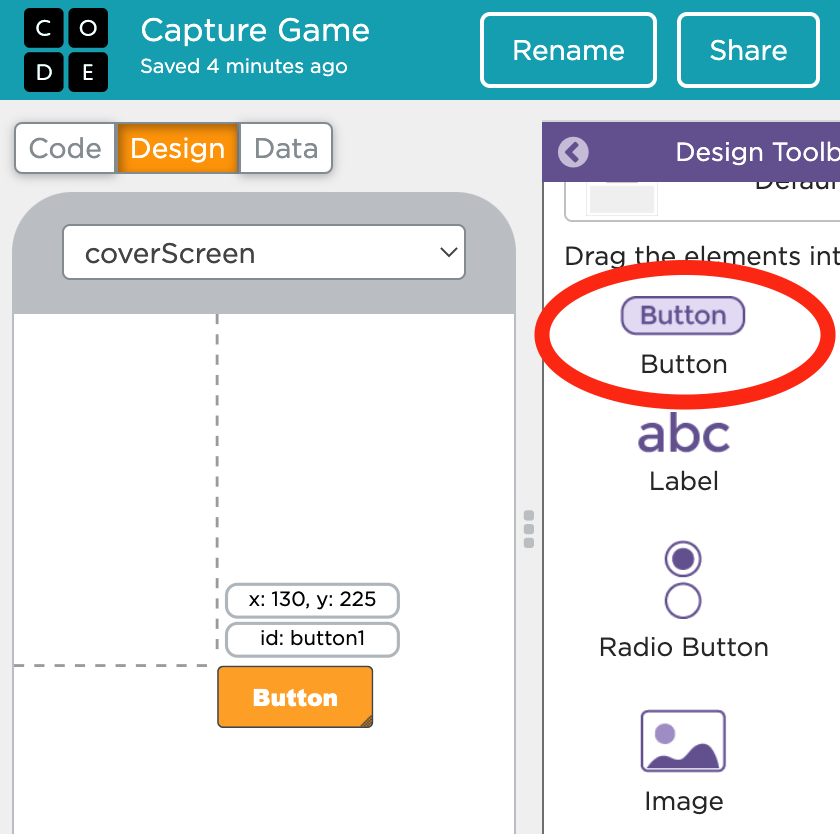
Task: Click the Capture Game project title
Action: click(255, 30)
